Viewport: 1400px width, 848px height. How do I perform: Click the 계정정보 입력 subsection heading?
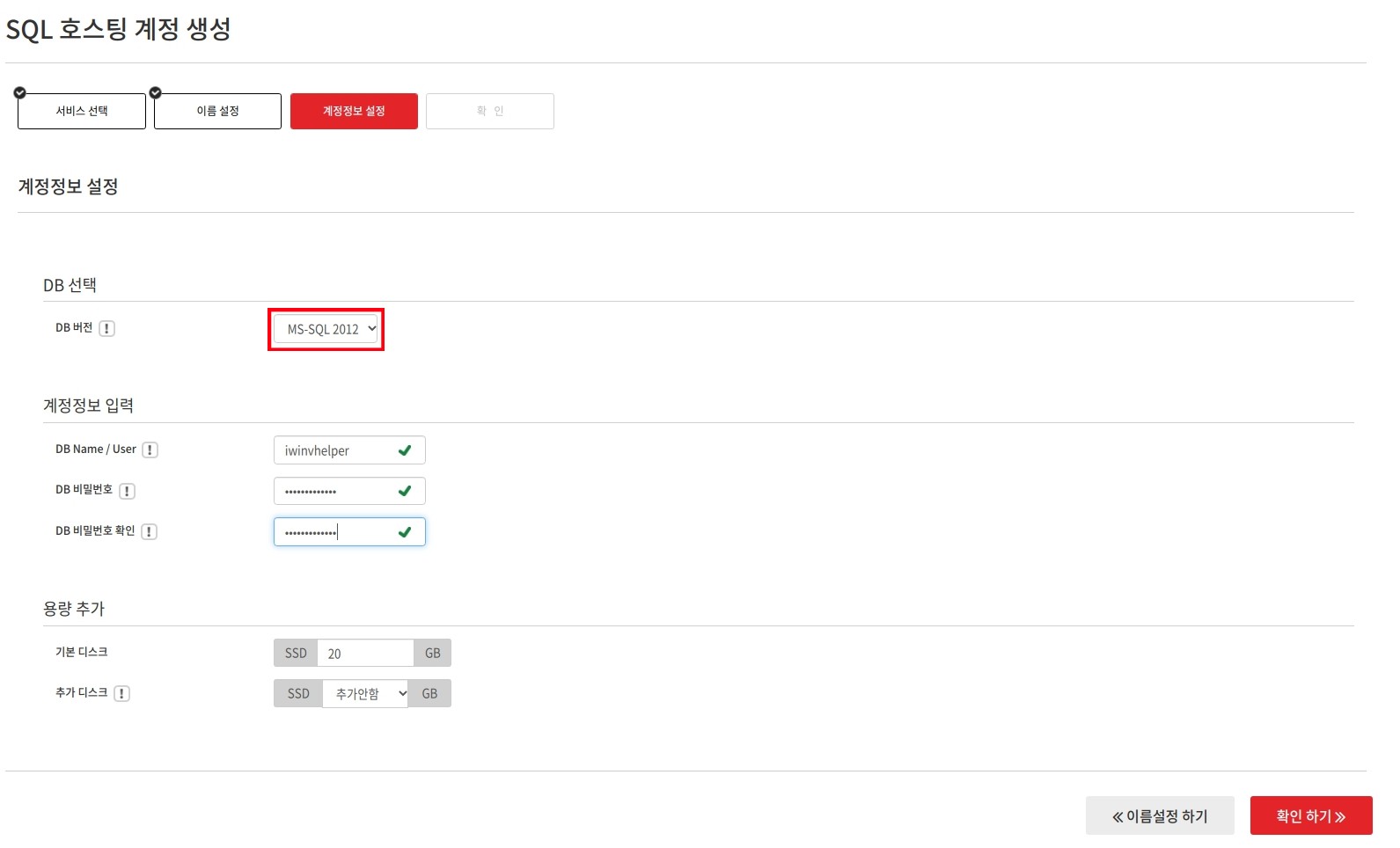click(88, 406)
